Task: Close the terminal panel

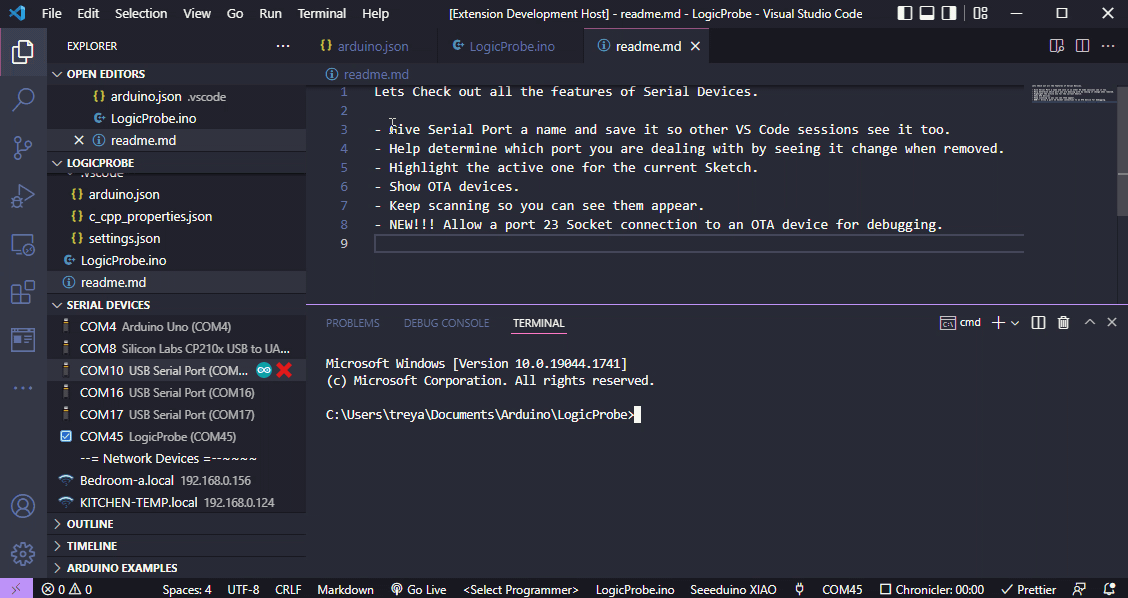Action: (x=1111, y=323)
